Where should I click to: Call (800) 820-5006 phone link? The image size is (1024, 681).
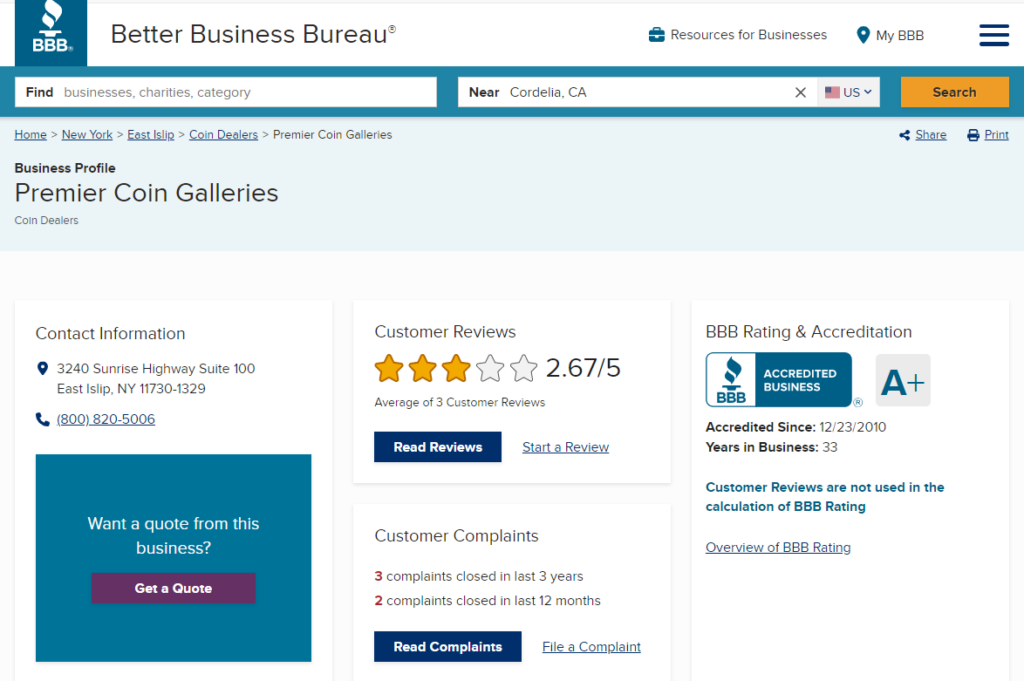point(106,419)
